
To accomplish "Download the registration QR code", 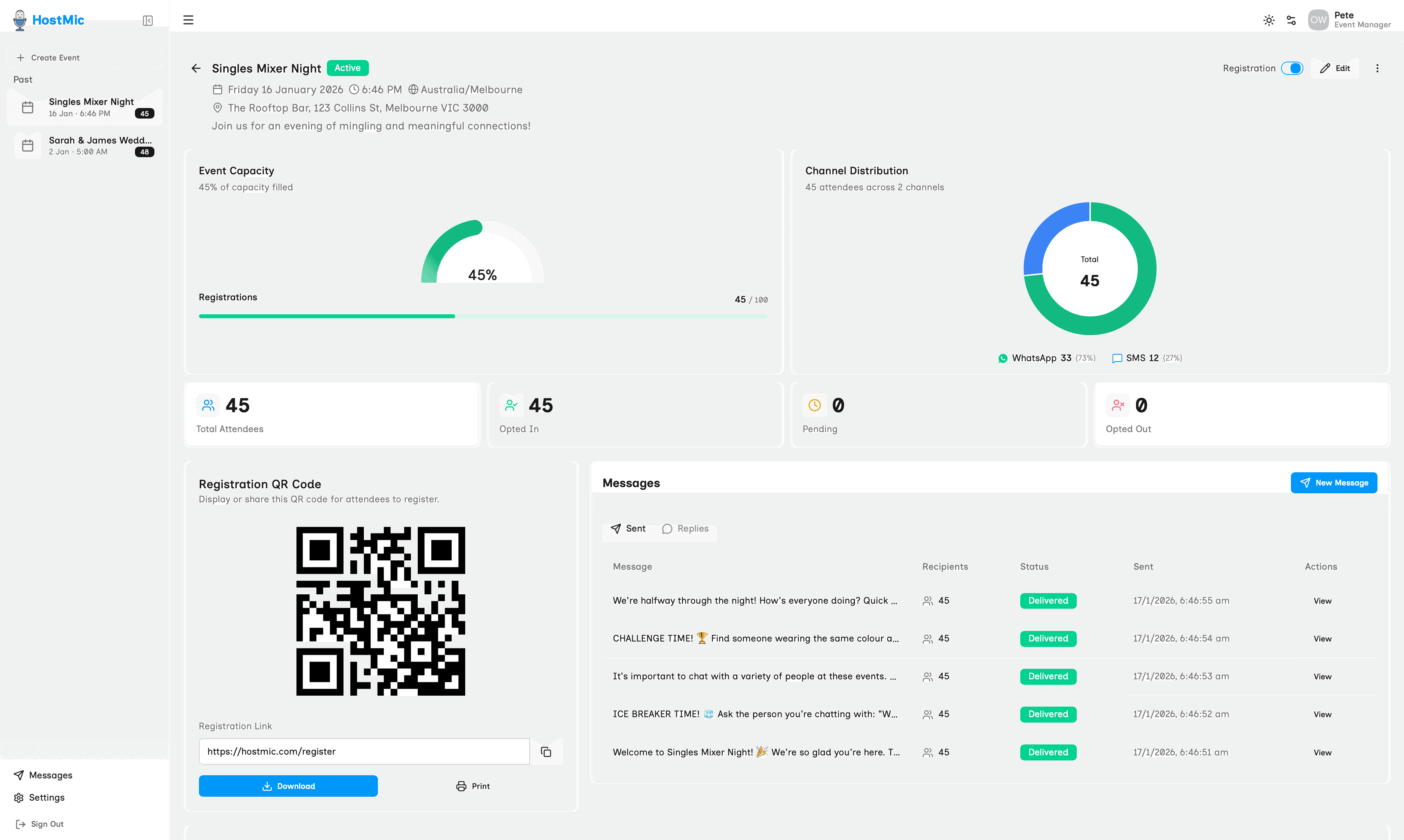I will [x=288, y=786].
